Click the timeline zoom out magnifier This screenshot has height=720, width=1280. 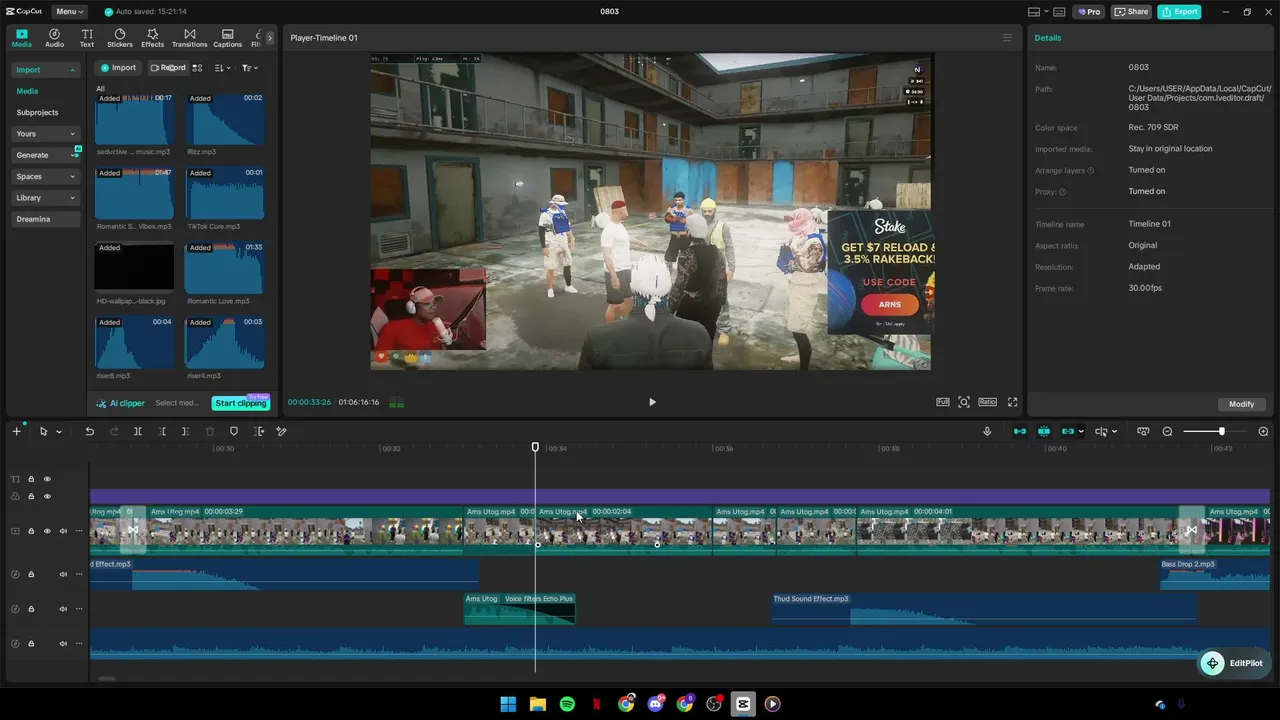pyautogui.click(x=1167, y=431)
